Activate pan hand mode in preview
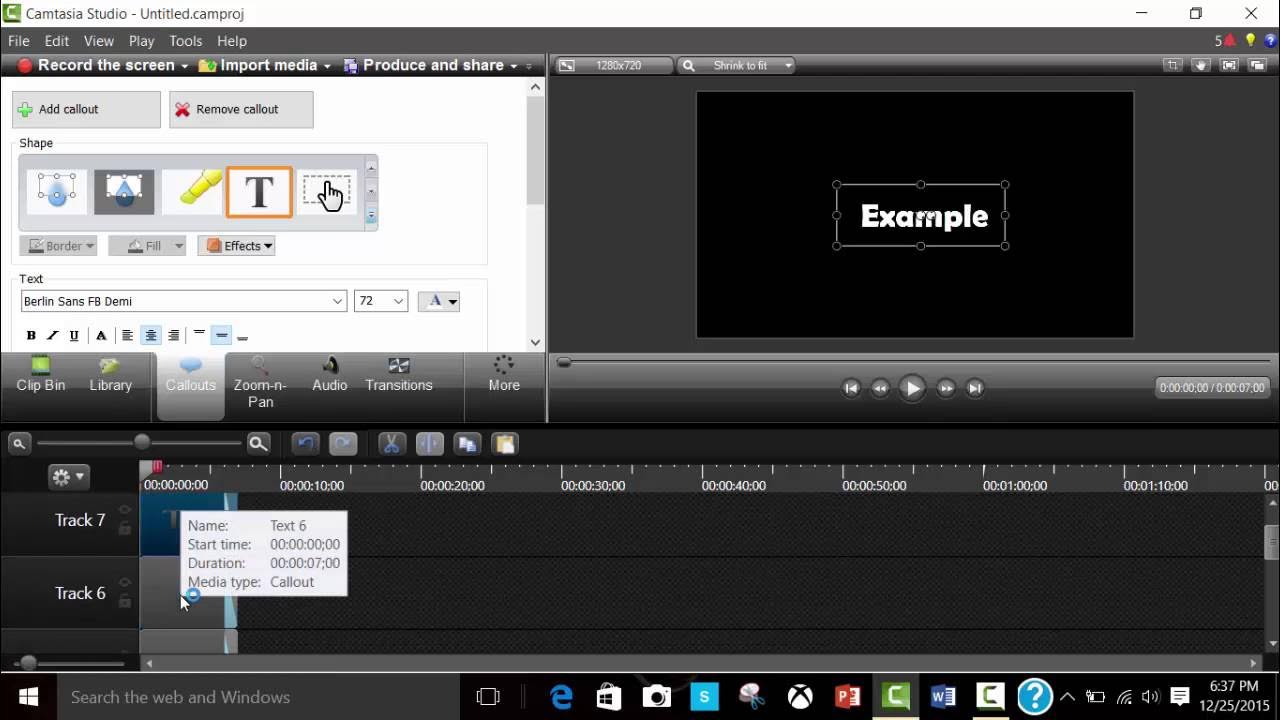Viewport: 1280px width, 720px height. (x=1201, y=65)
